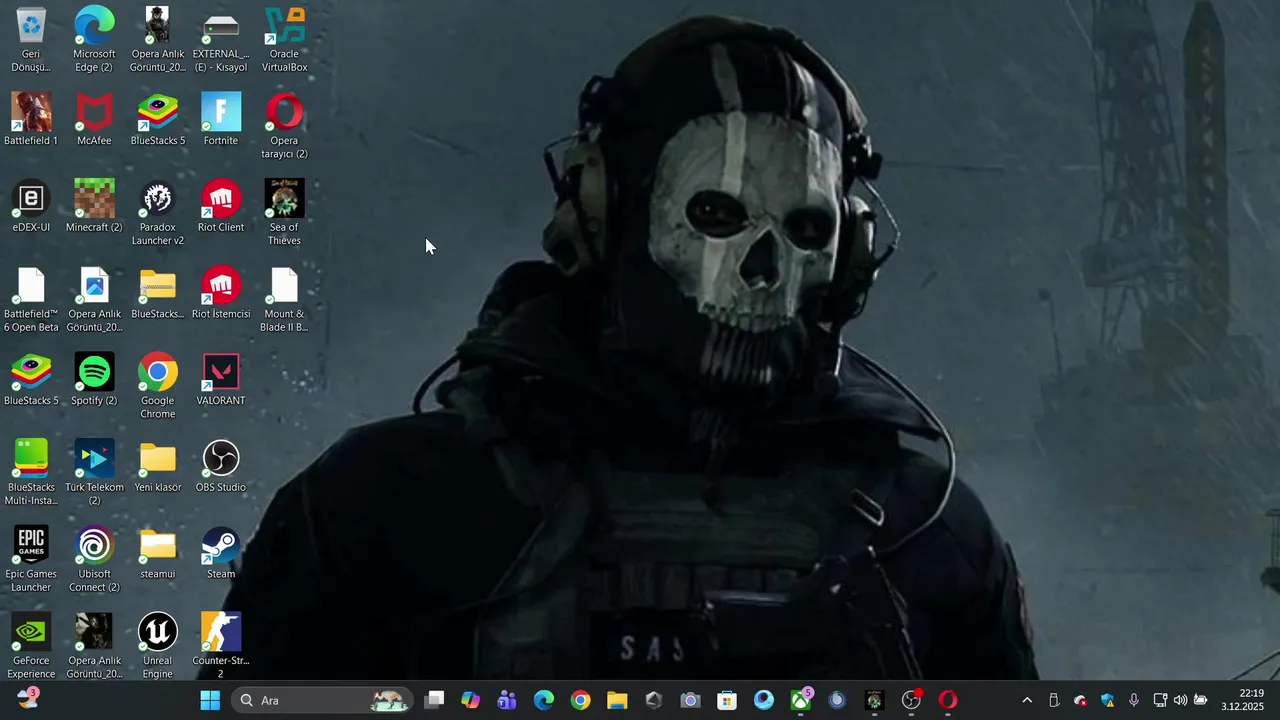This screenshot has width=1280, height=720.
Task: Start Counter-Strike 2 desktop shortcut
Action: (x=221, y=646)
